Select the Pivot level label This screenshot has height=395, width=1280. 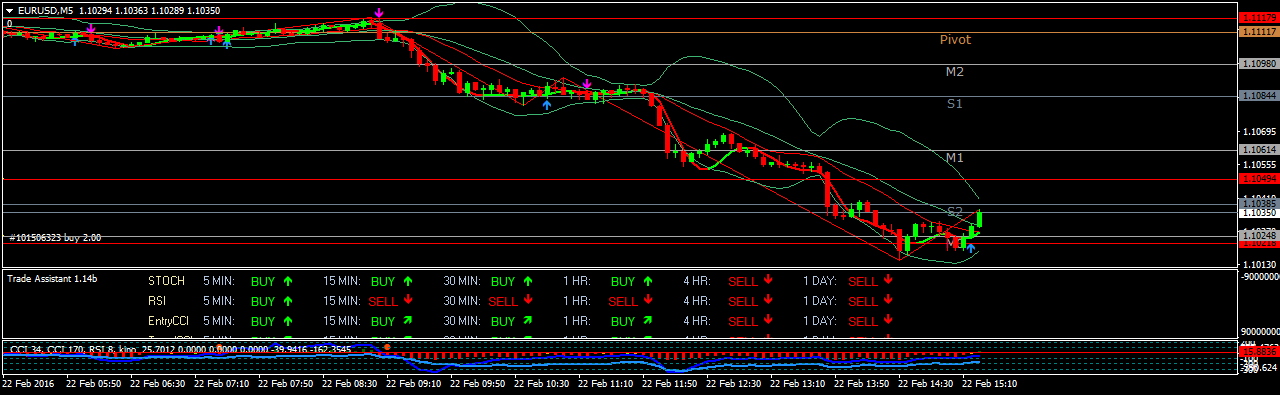955,40
